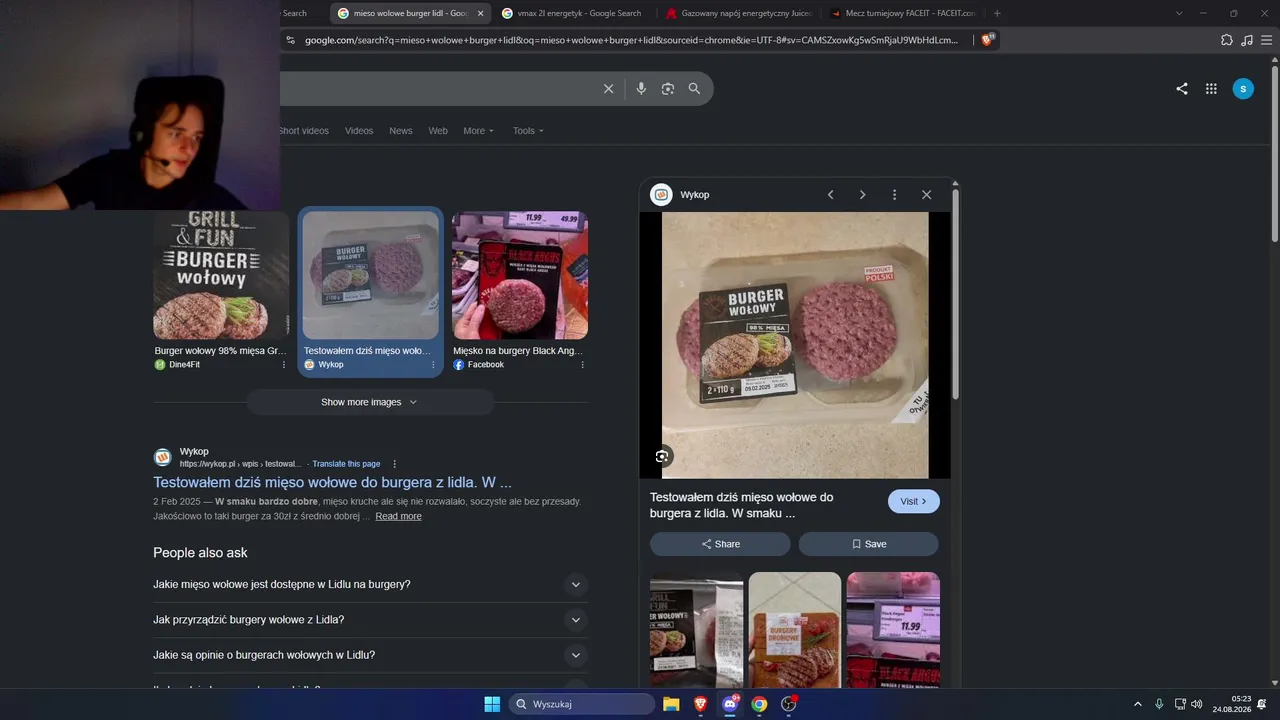Open three-dot menu beside Wykop search result
1280x720 pixels.
pos(395,464)
